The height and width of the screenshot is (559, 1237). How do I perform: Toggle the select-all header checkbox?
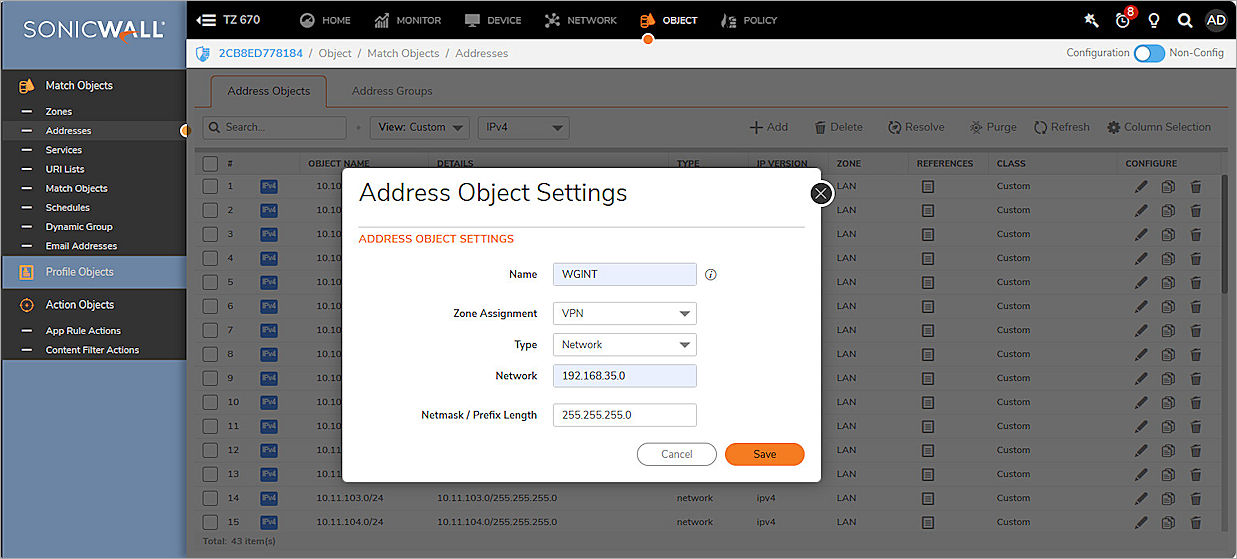click(x=210, y=163)
